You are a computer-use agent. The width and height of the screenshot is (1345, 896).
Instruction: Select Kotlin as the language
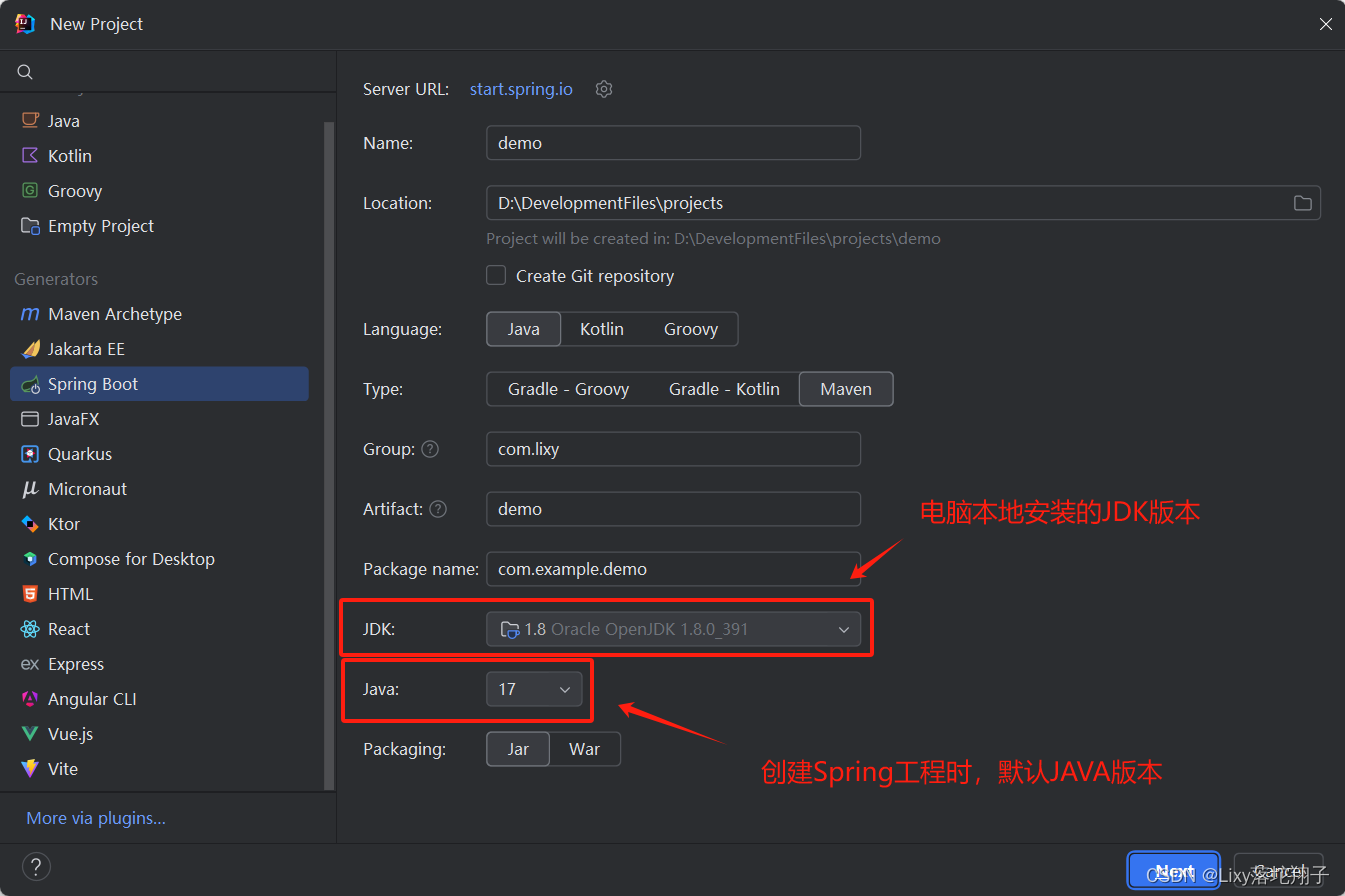pyautogui.click(x=602, y=329)
